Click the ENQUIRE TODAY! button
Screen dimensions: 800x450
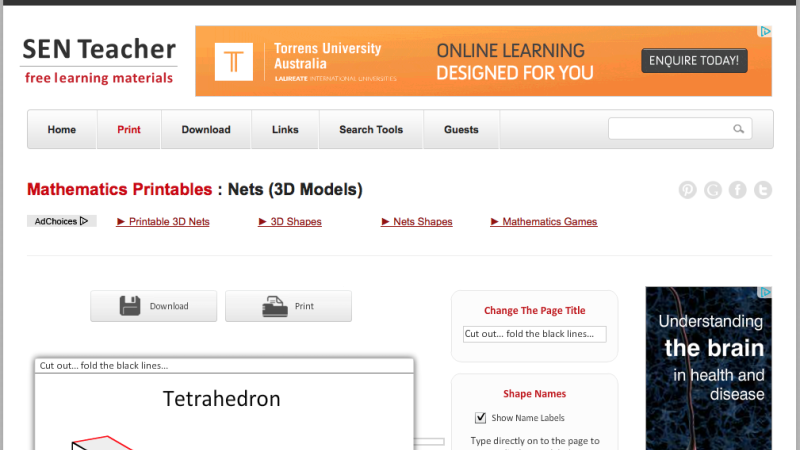point(694,61)
